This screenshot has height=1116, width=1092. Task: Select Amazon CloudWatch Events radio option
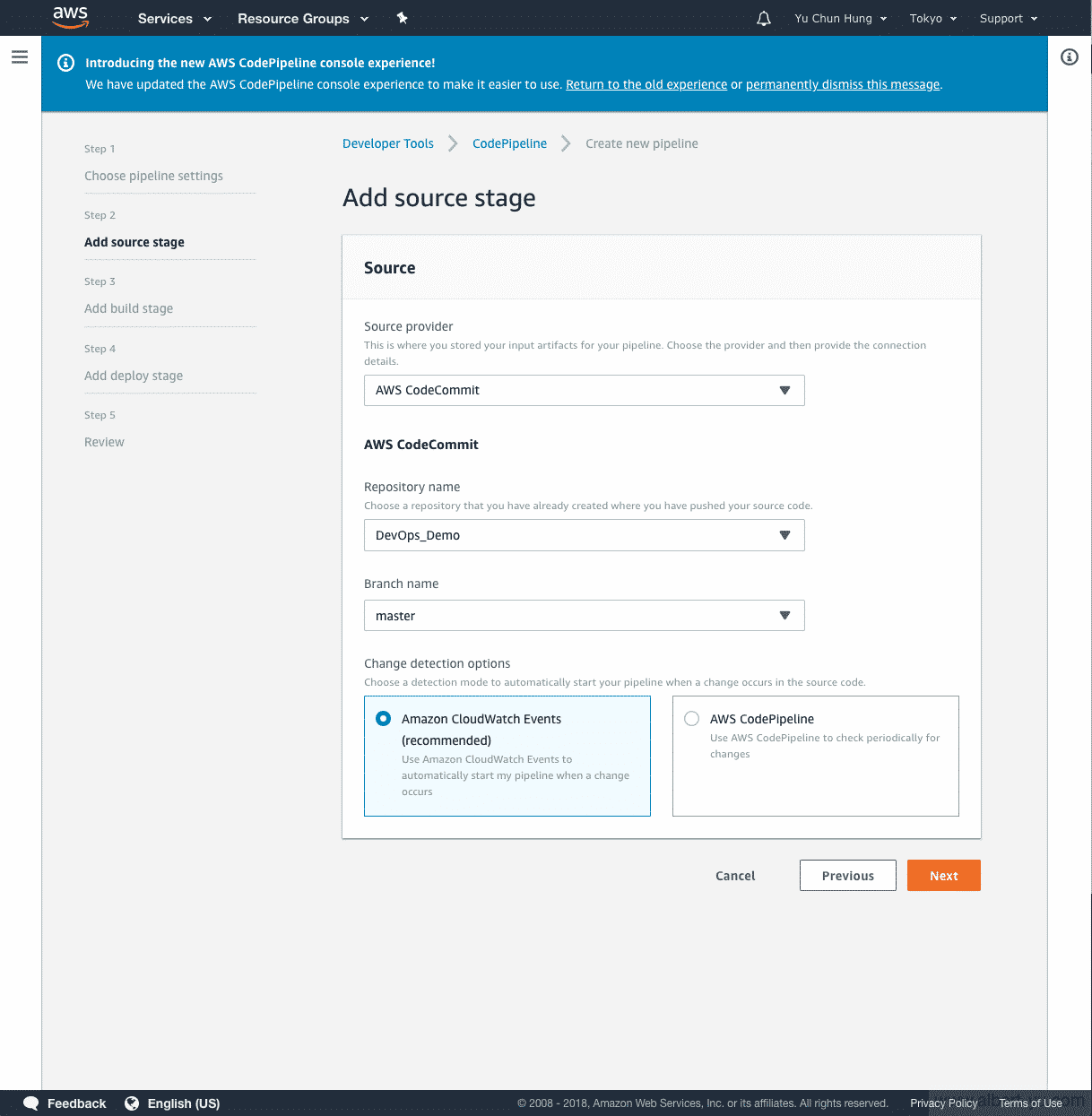click(384, 719)
